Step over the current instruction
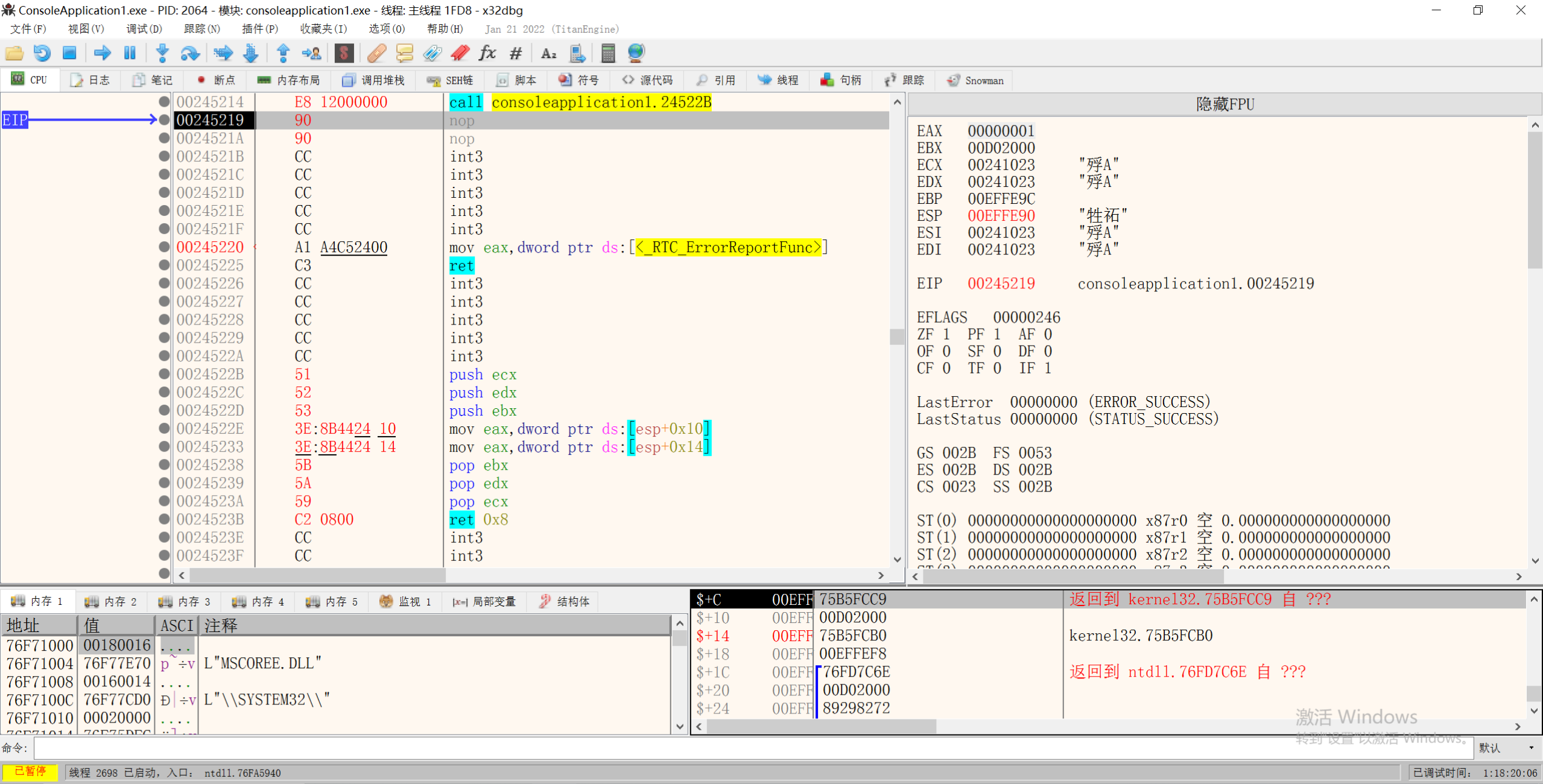The height and width of the screenshot is (784, 1543). [189, 53]
